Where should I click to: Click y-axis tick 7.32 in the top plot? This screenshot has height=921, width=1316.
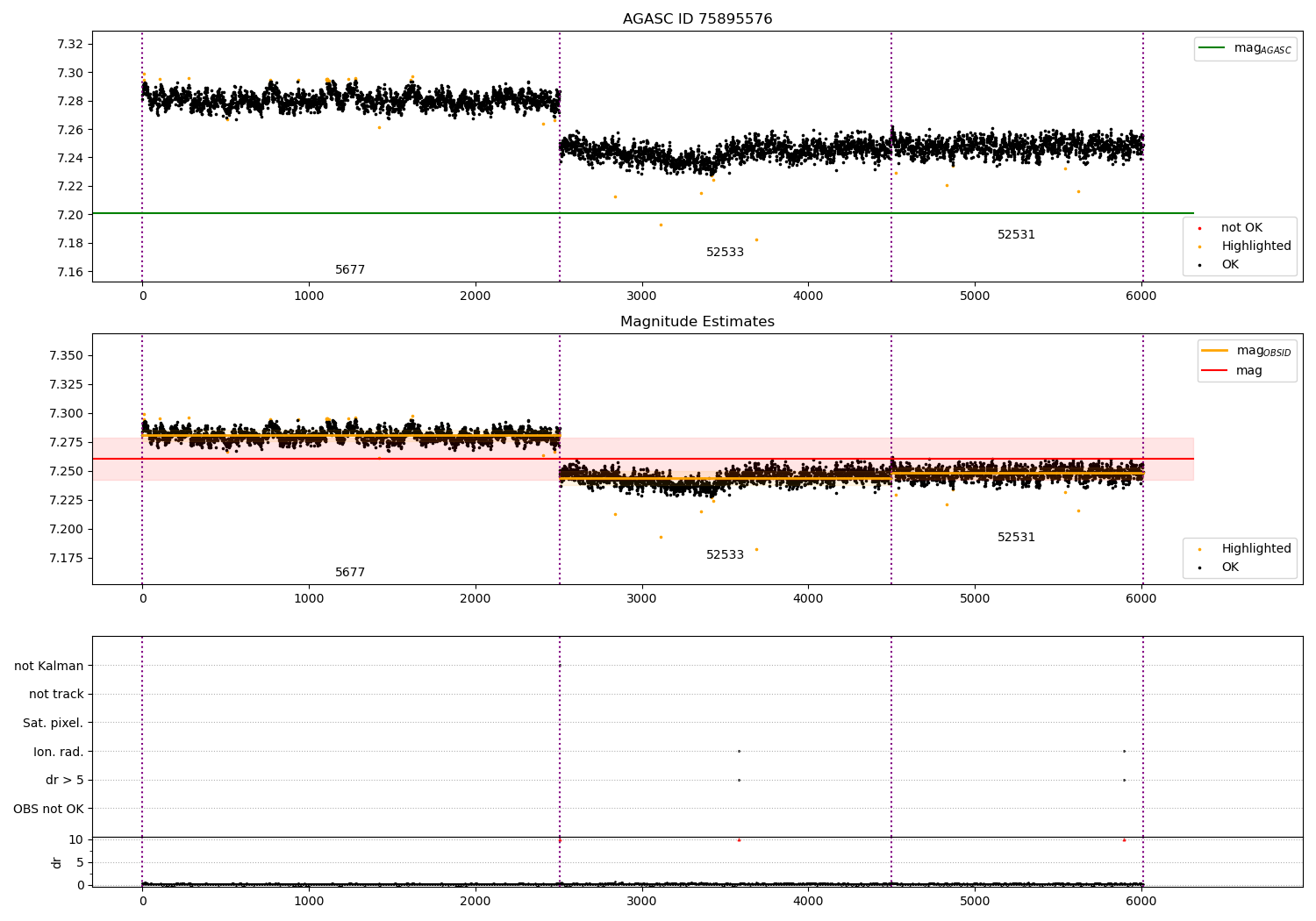[69, 45]
